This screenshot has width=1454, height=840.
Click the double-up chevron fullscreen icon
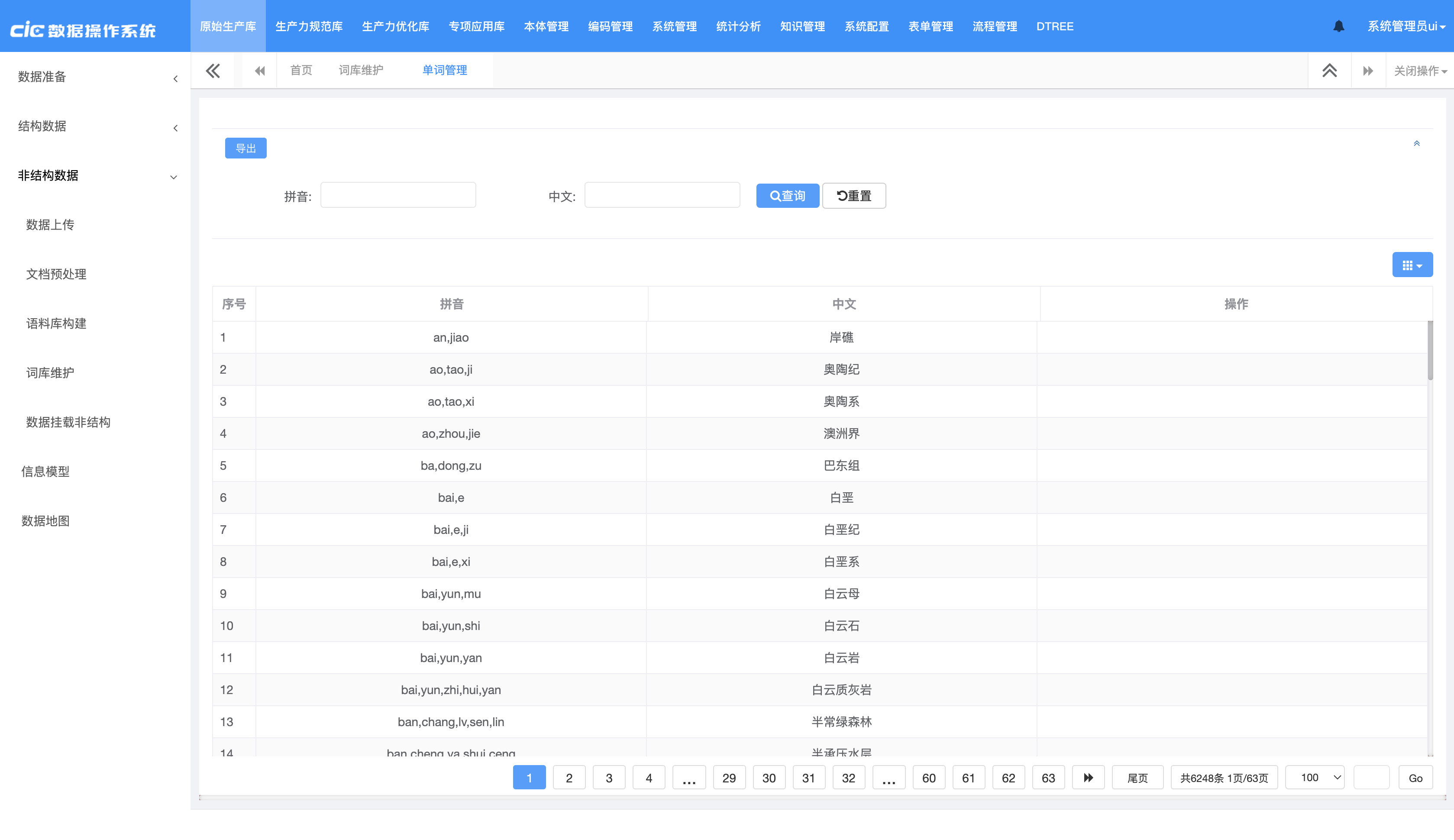click(1329, 71)
